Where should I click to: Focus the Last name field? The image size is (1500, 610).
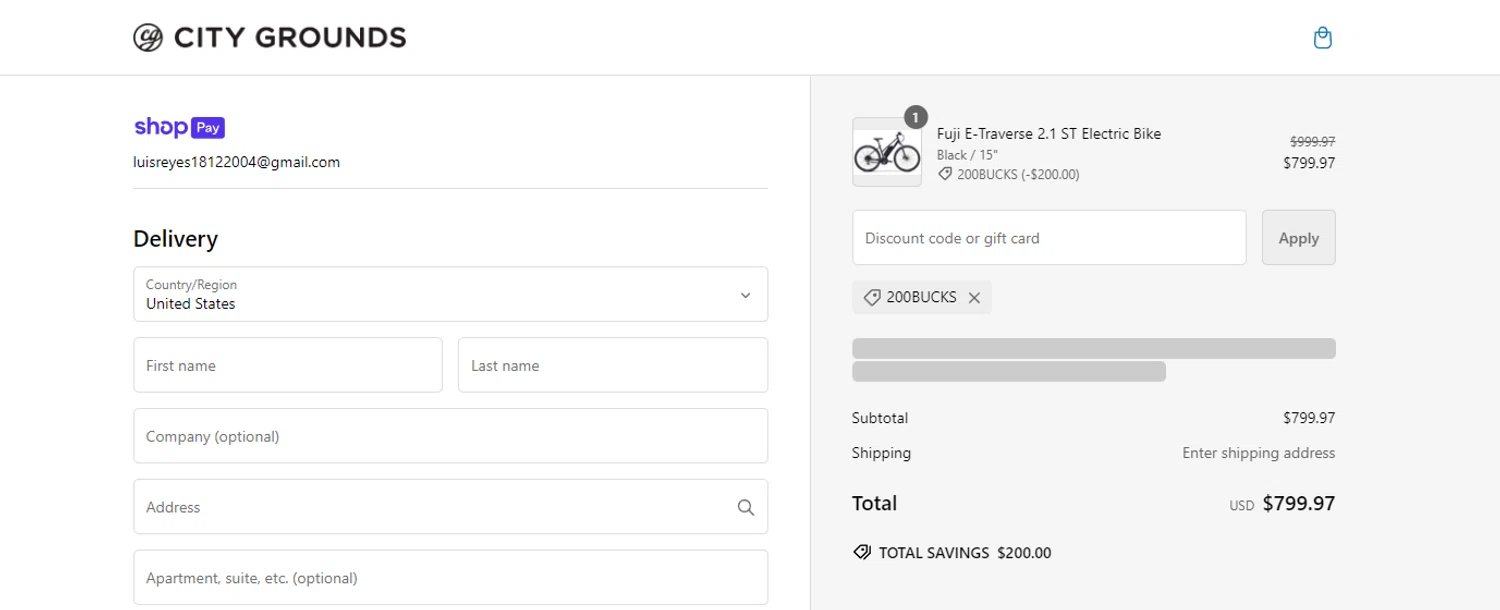click(612, 365)
